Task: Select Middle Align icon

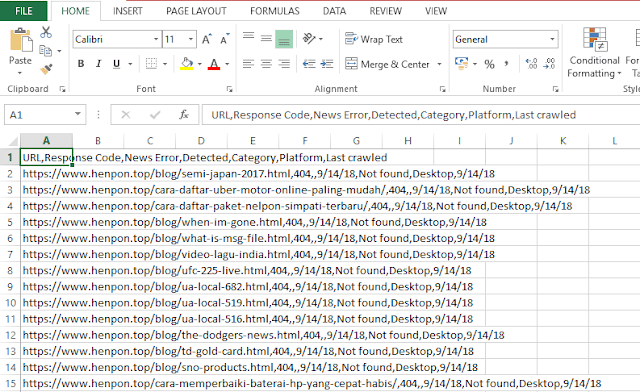Action: coord(266,39)
